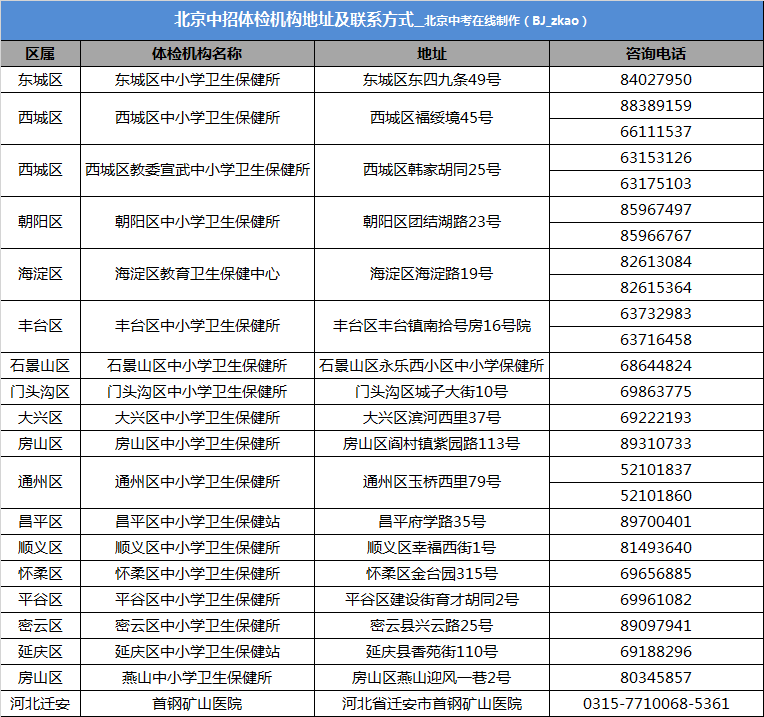Image resolution: width=764 pixels, height=717 pixels.
Task: Select the 体检机构名称 column header
Action: 197,54
